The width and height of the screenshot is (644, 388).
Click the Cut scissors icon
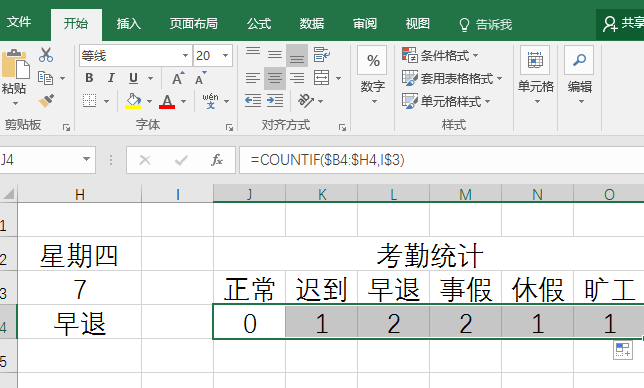pos(46,55)
